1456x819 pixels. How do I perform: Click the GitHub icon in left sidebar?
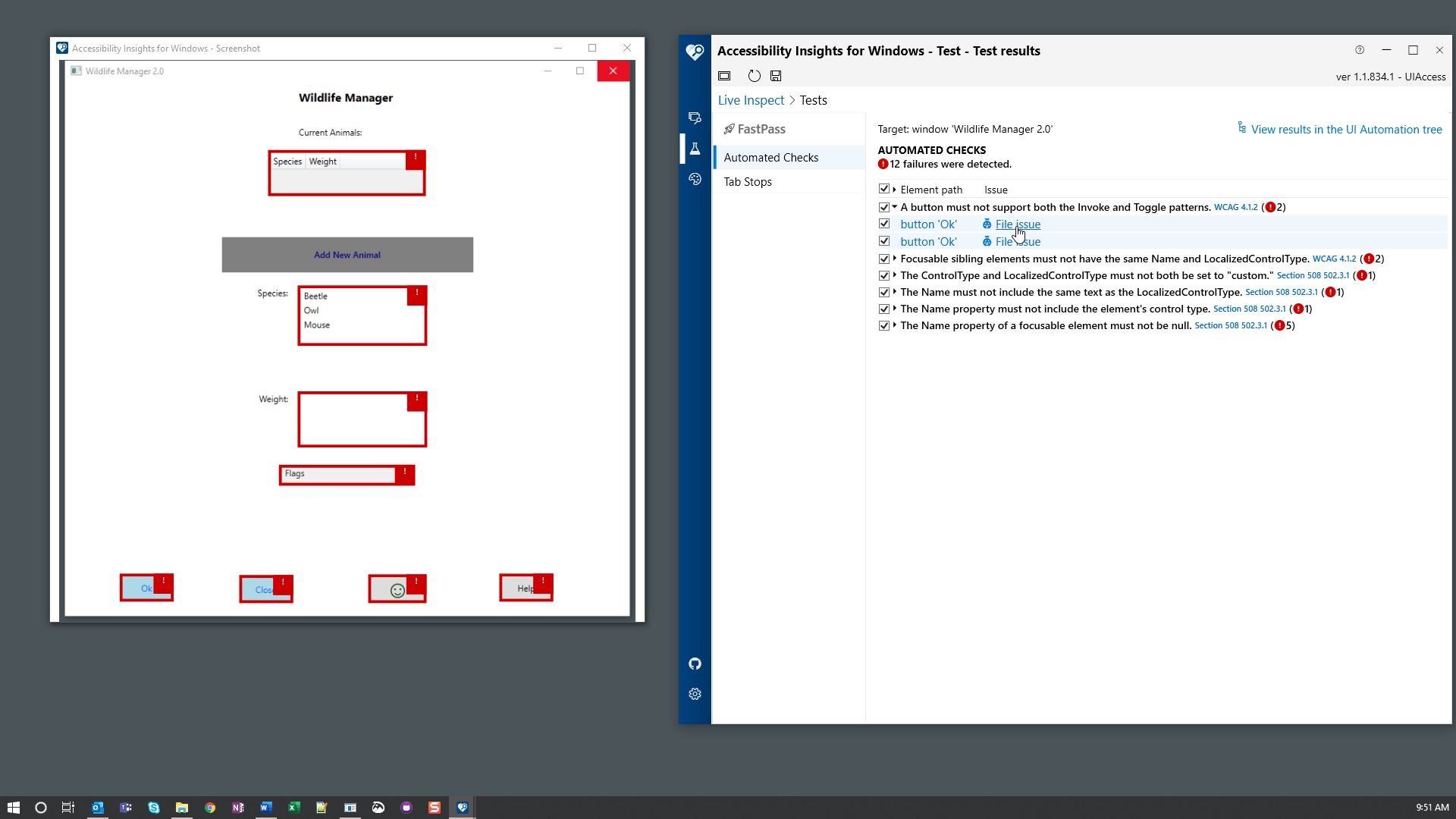click(695, 664)
